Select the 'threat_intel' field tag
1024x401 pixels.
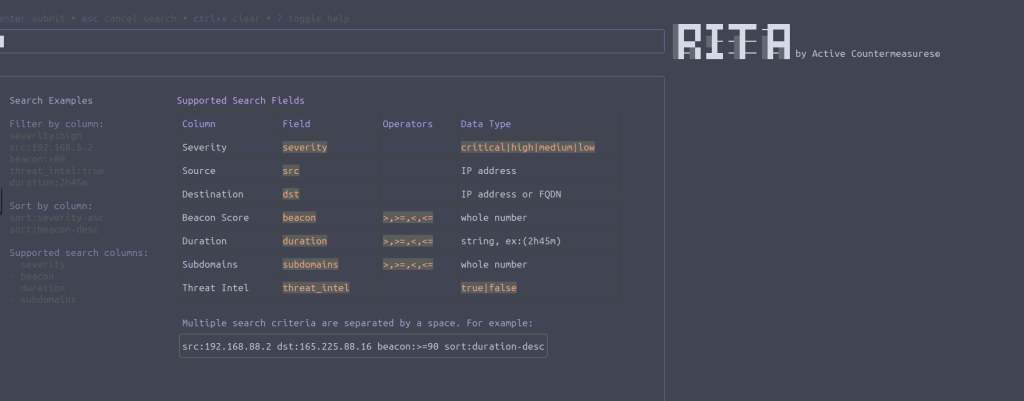(x=314, y=288)
